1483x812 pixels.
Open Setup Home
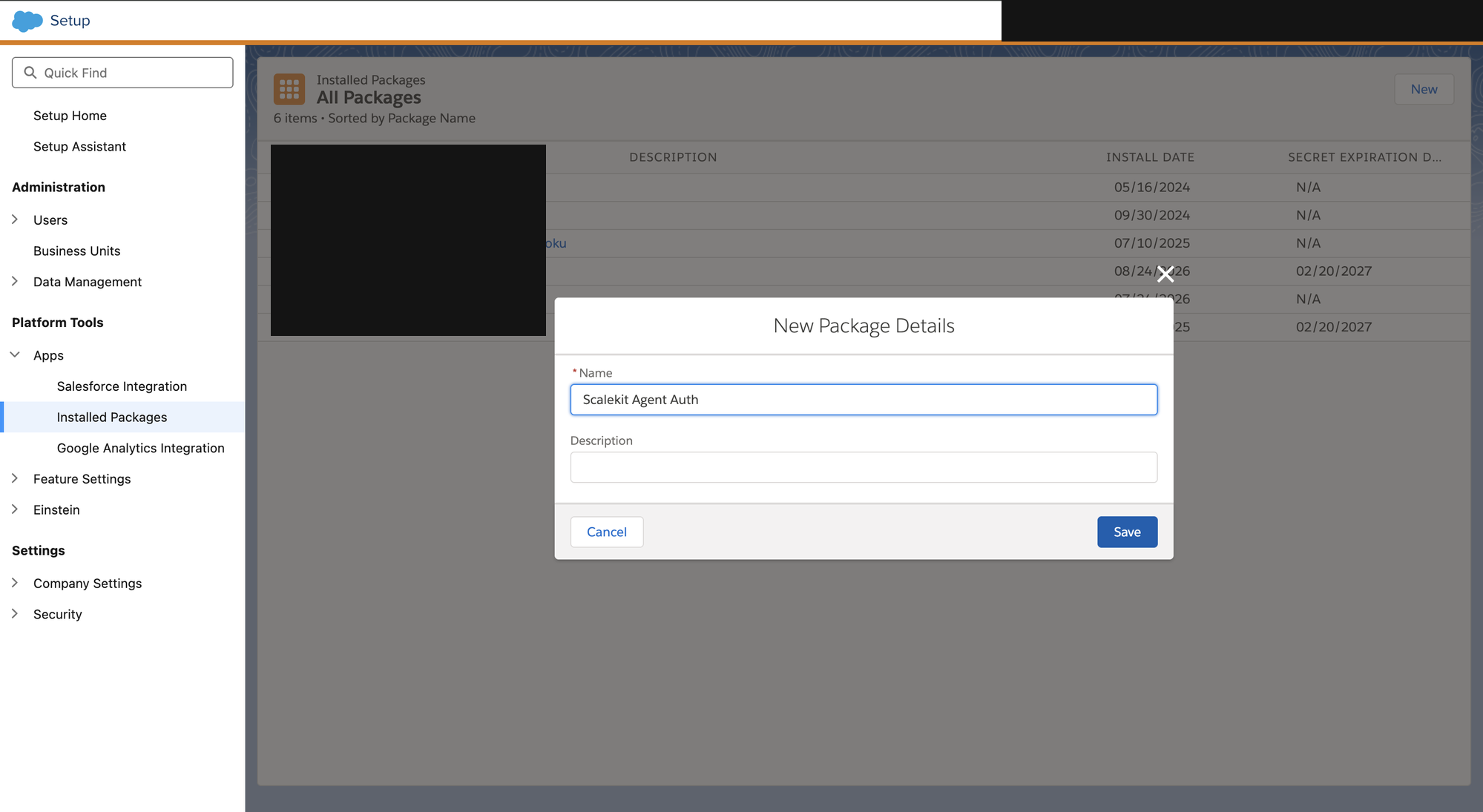point(70,116)
